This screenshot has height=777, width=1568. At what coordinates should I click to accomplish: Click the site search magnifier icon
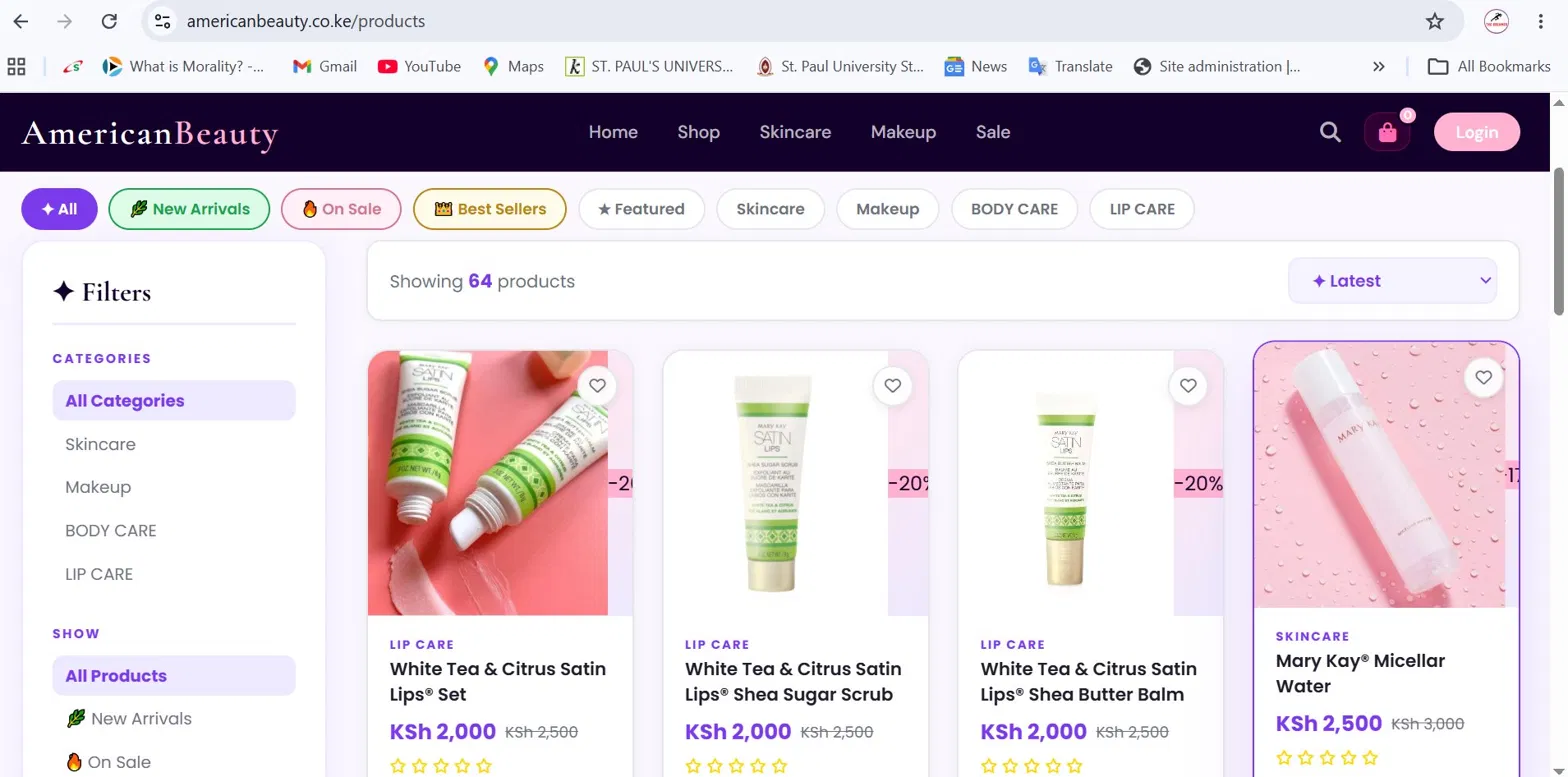tap(1330, 132)
